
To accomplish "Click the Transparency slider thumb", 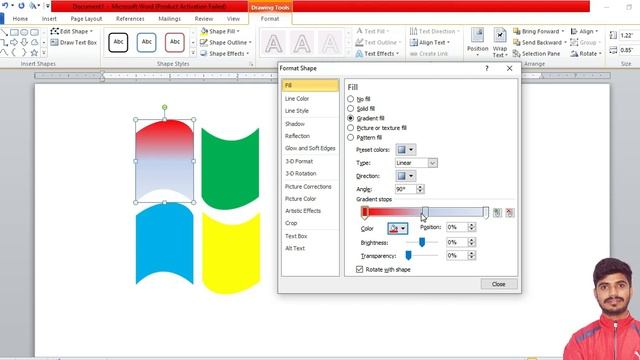I will click(408, 256).
